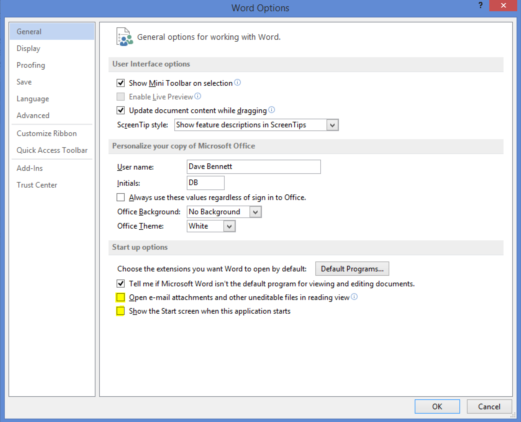Toggle Open e-mail attachments in reading view
This screenshot has height=422, width=521.
[120, 297]
